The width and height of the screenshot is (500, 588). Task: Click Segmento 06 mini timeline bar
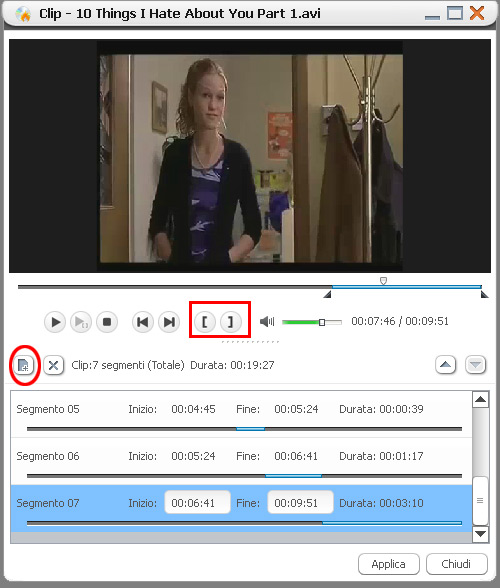click(x=244, y=476)
